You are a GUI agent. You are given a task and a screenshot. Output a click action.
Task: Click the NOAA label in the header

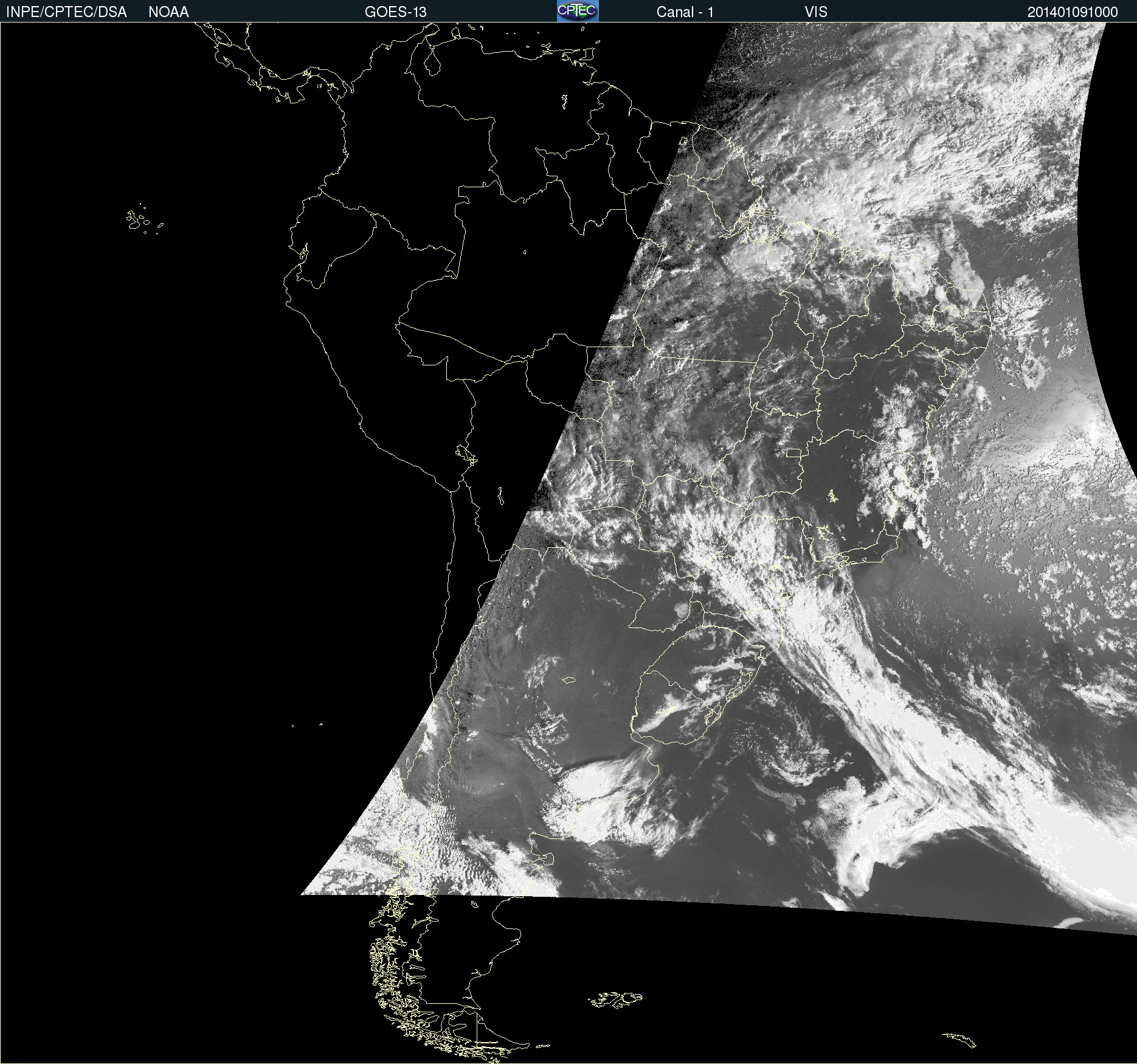click(168, 12)
